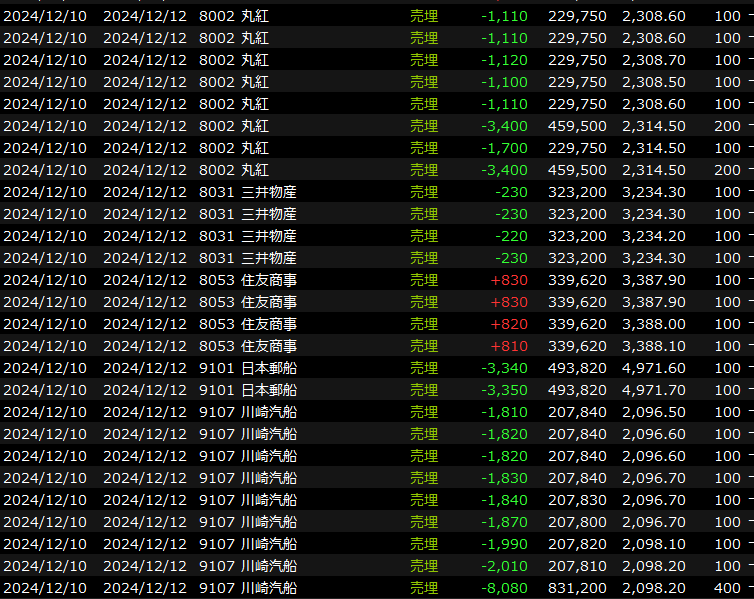Click the 400 quantity cell for 川崎汽船
Viewport: 754px width, 599px height.
[x=727, y=588]
